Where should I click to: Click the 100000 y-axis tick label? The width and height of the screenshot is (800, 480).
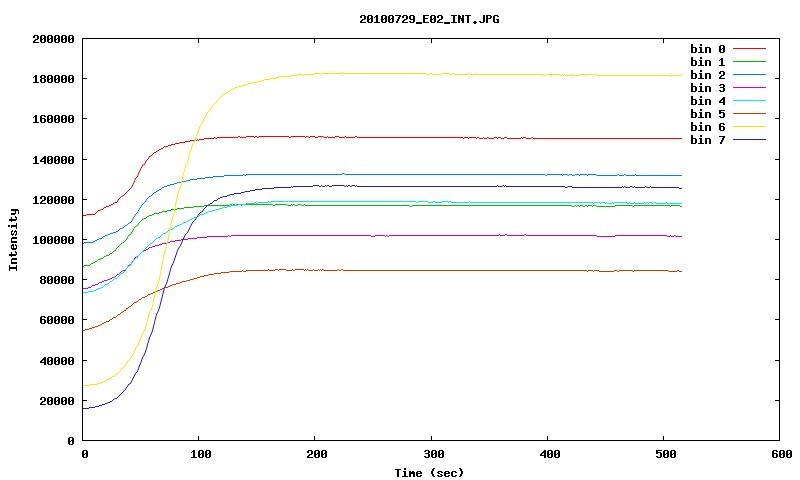pyautogui.click(x=53, y=240)
